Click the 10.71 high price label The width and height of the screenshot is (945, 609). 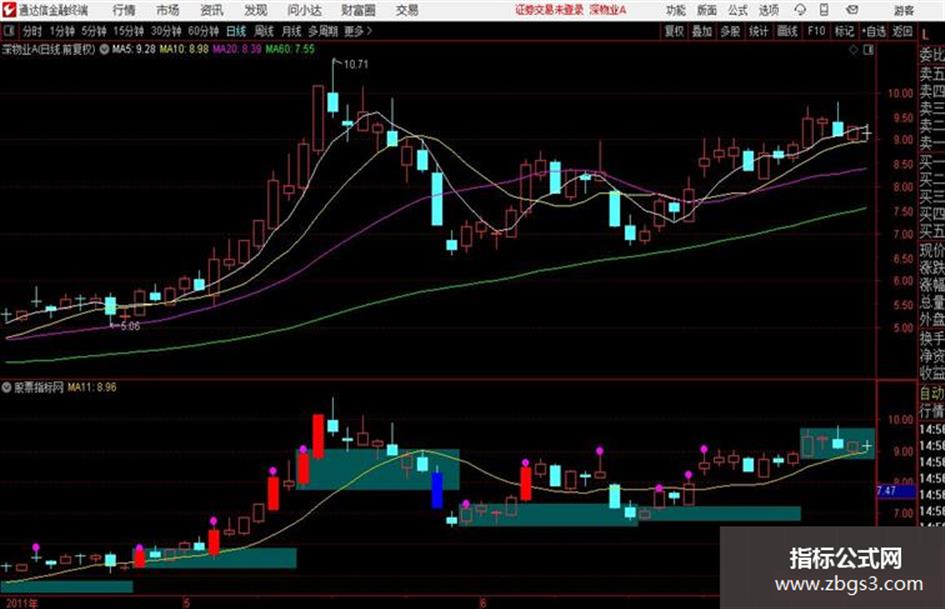click(356, 65)
